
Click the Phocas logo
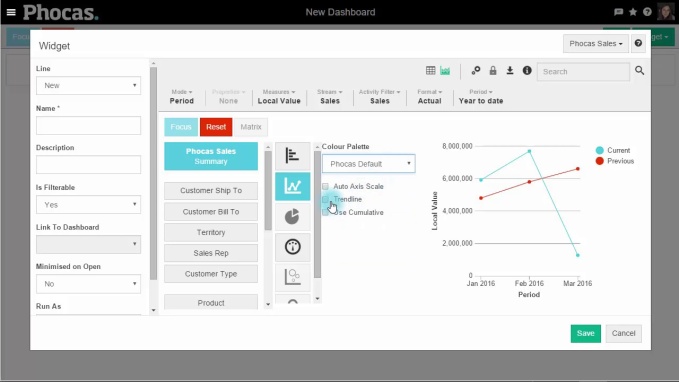coord(61,12)
